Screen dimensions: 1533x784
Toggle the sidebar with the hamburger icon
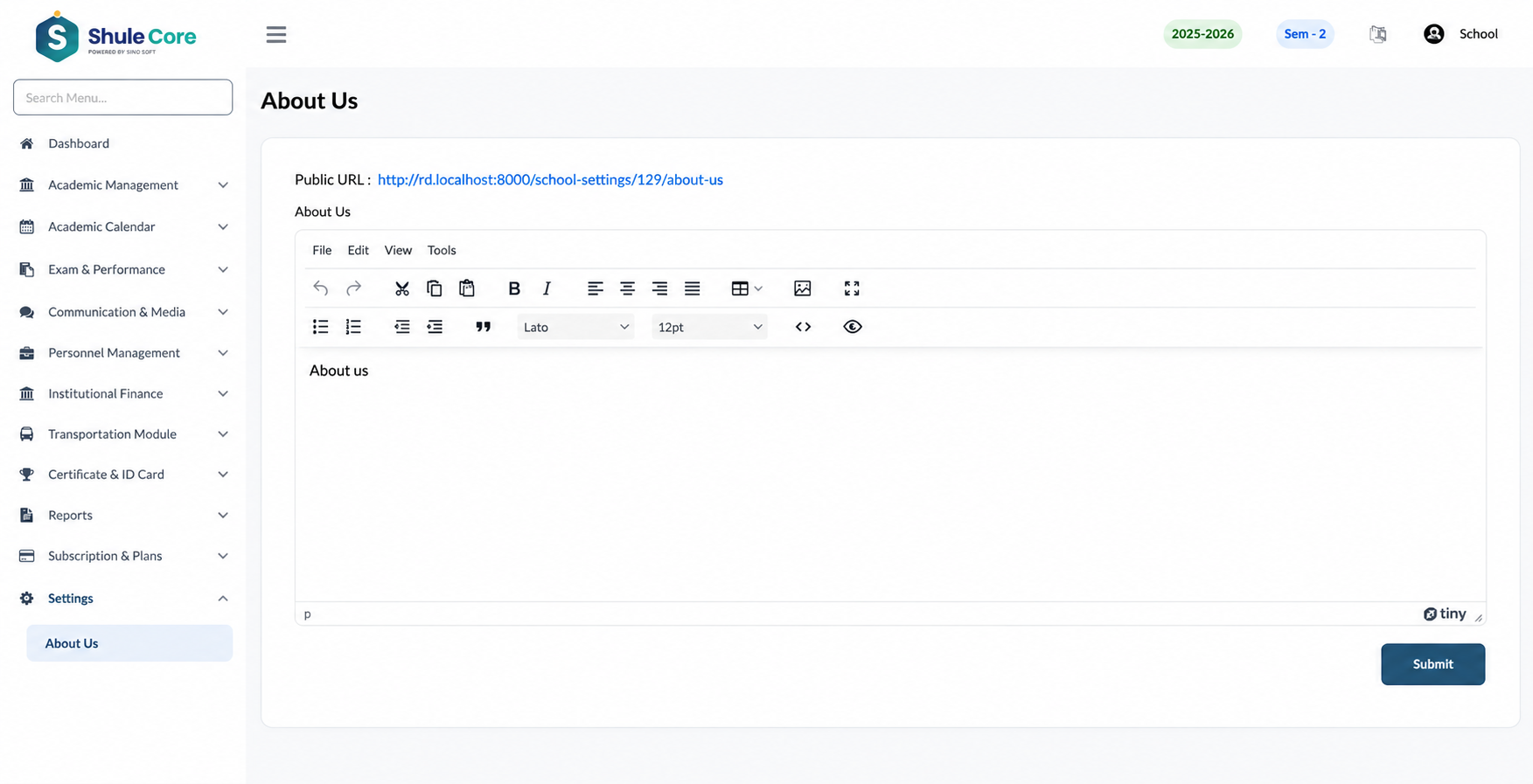pyautogui.click(x=276, y=35)
